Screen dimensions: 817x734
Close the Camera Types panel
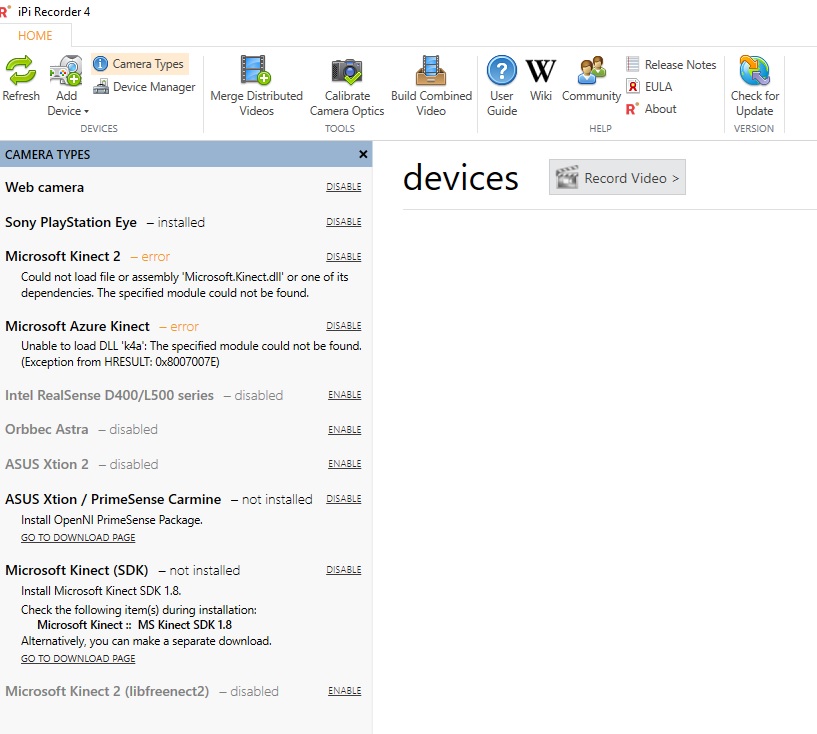[363, 154]
